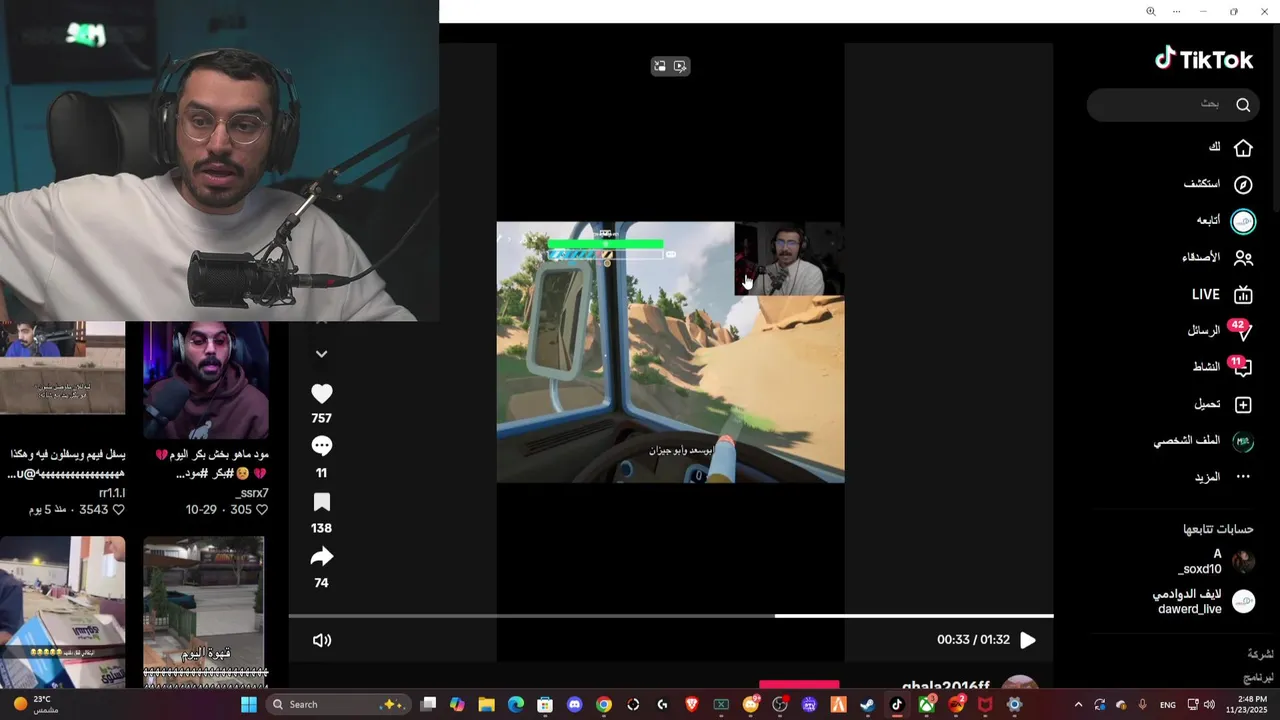This screenshot has height=720, width=1280.
Task: Open the Explore compass icon
Action: (x=1243, y=185)
